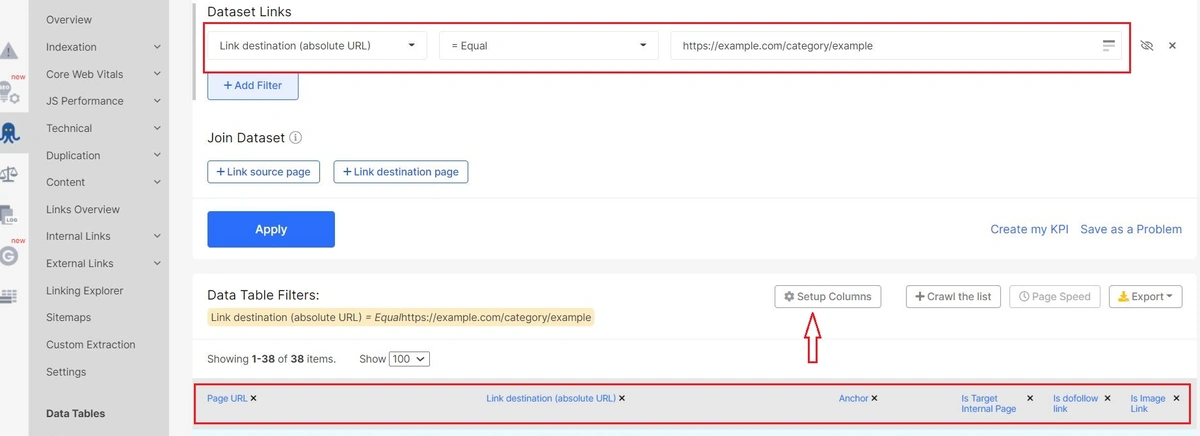Image resolution: width=1200 pixels, height=436 pixels.
Task: Click the Add Filter button
Action: tap(253, 86)
